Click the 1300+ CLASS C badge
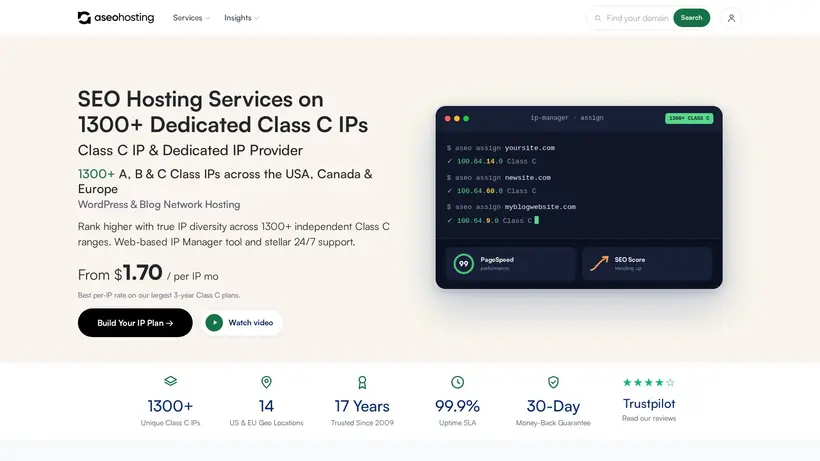Image resolution: width=820 pixels, height=461 pixels. pyautogui.click(x=689, y=118)
